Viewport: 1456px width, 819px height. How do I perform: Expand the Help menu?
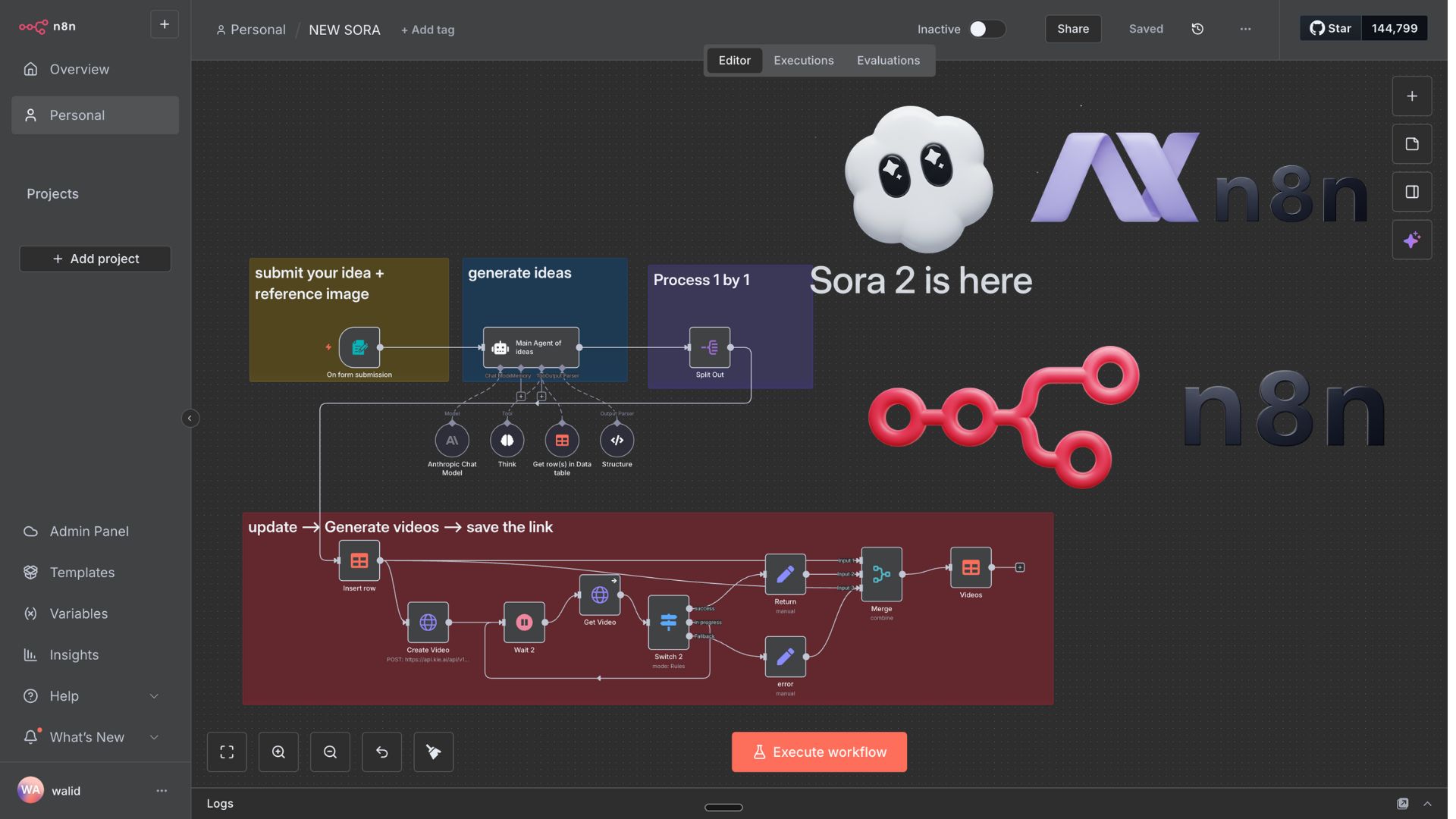95,696
